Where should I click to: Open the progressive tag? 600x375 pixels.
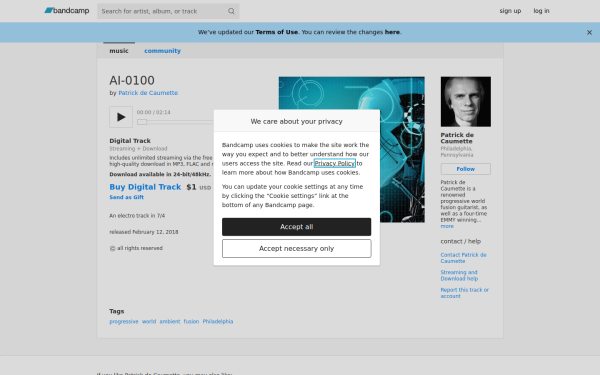coord(124,321)
